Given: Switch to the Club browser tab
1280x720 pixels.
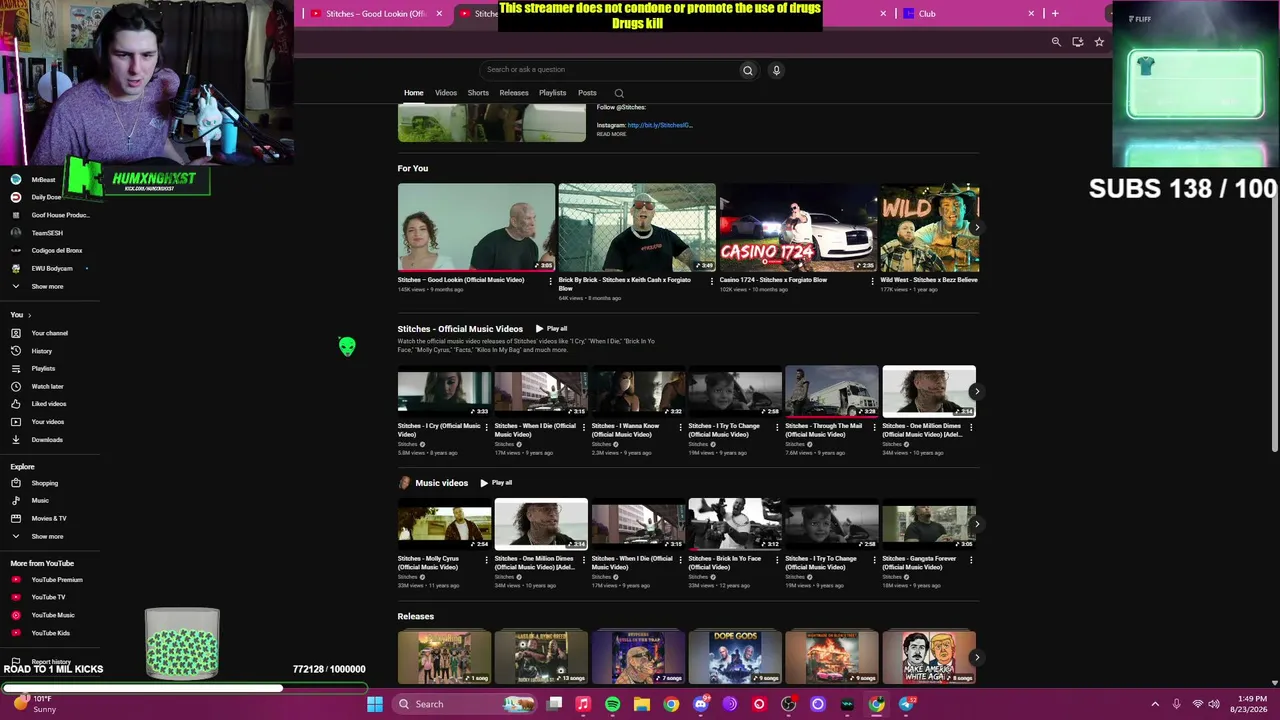Looking at the screenshot, I should [x=967, y=13].
